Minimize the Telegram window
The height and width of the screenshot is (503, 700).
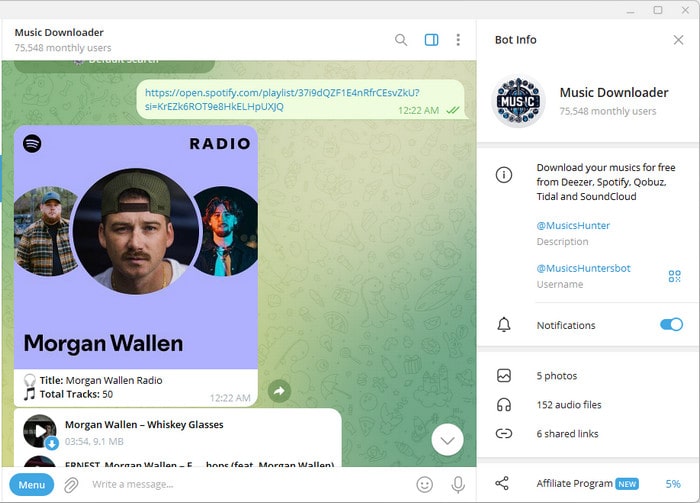630,11
